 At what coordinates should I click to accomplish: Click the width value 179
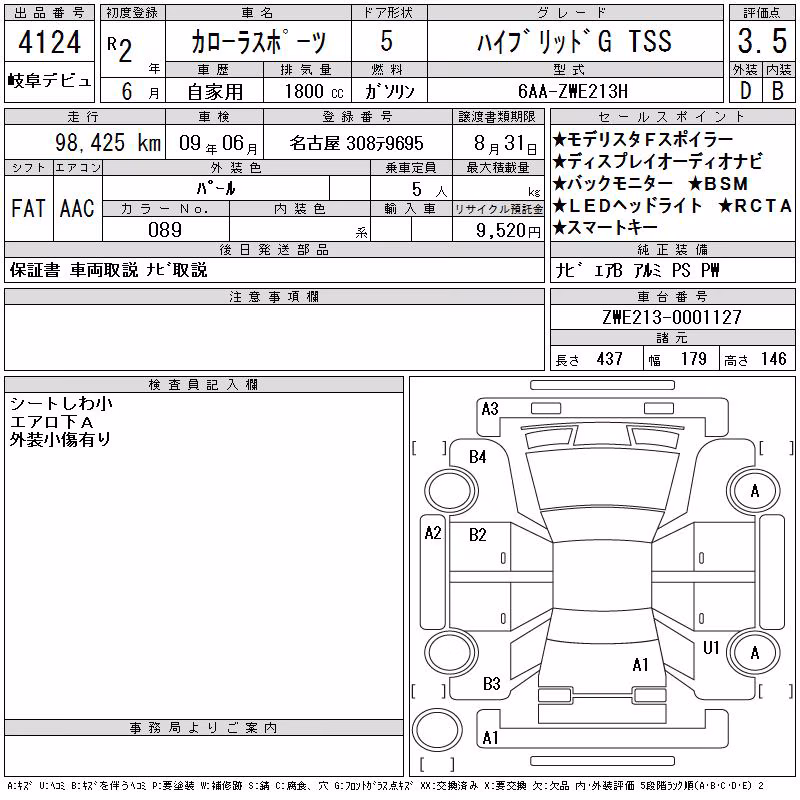tap(693, 359)
